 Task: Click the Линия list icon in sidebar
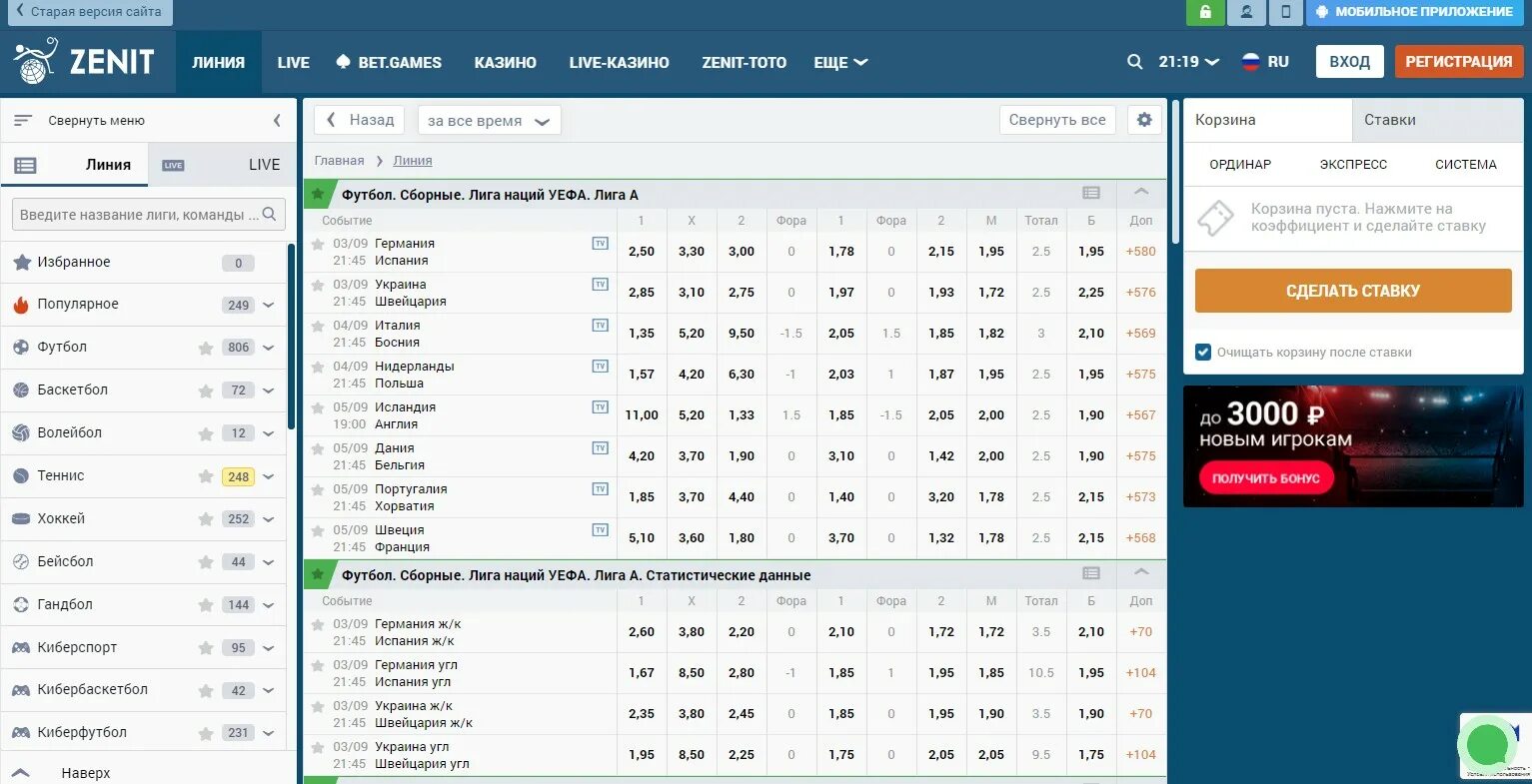pos(26,166)
